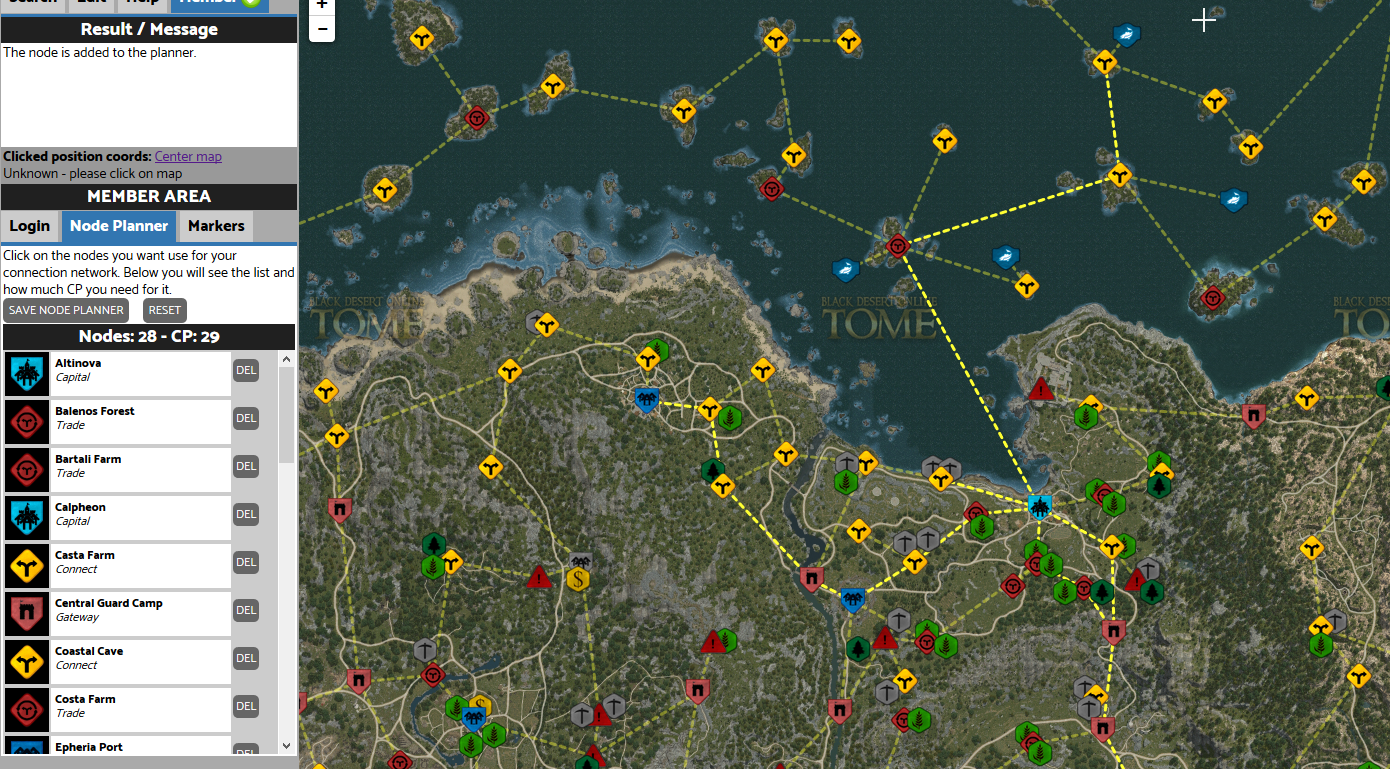Delete Bartali Farm from the node planner
This screenshot has width=1390, height=769.
(246, 466)
